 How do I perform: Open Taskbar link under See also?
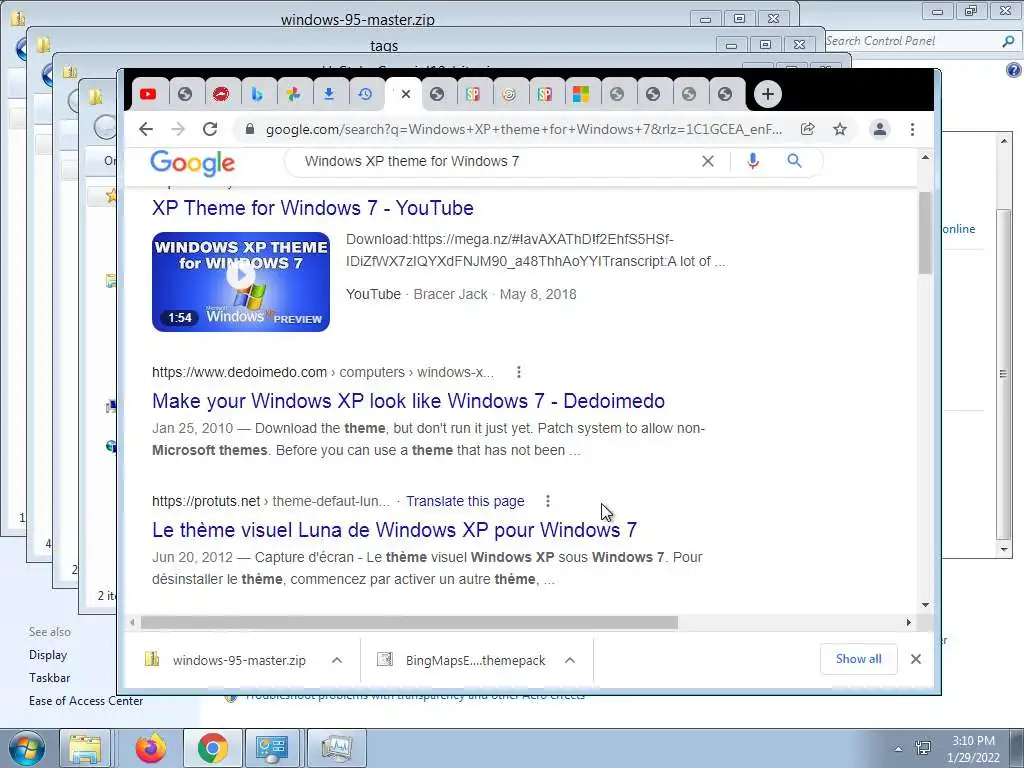click(49, 678)
